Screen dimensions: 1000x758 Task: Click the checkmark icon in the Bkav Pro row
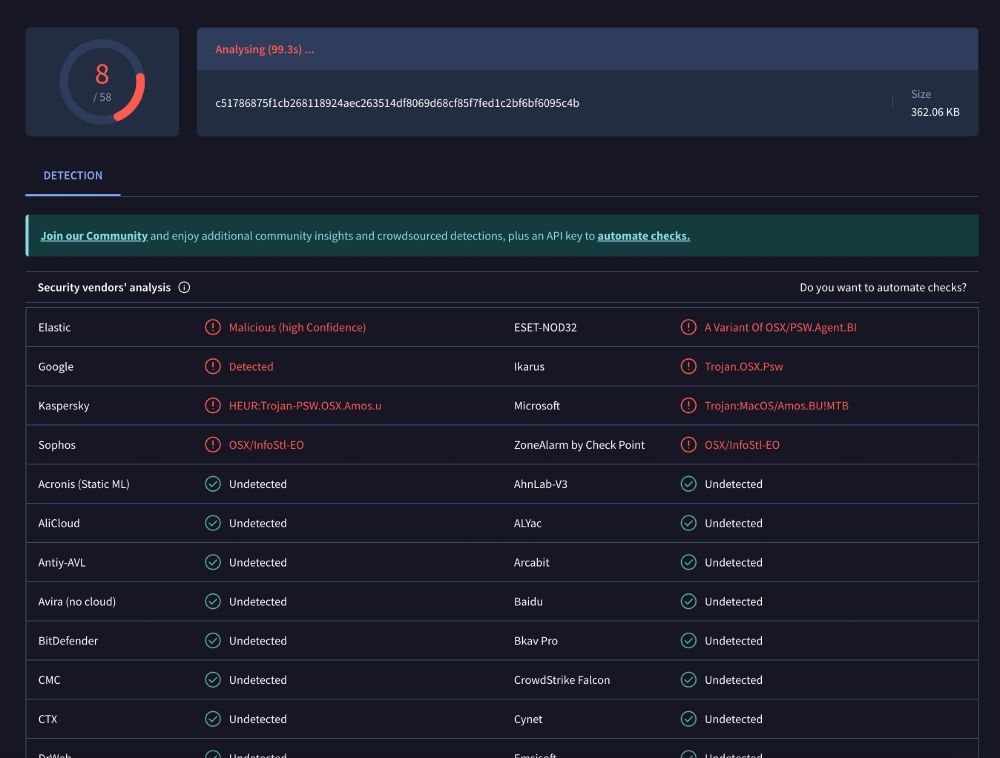coord(688,641)
